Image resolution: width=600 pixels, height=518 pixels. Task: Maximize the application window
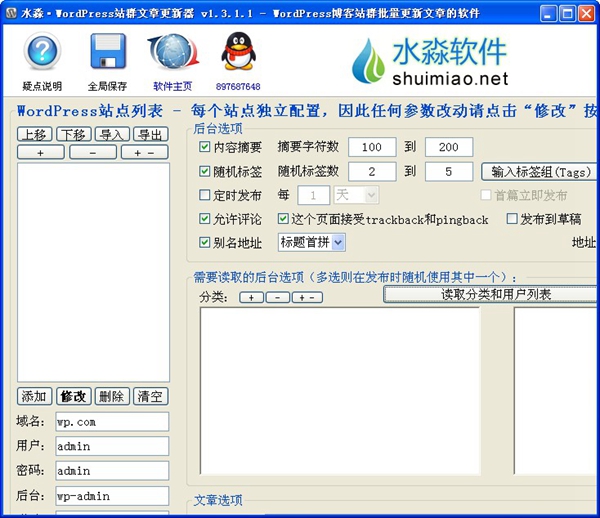point(567,14)
